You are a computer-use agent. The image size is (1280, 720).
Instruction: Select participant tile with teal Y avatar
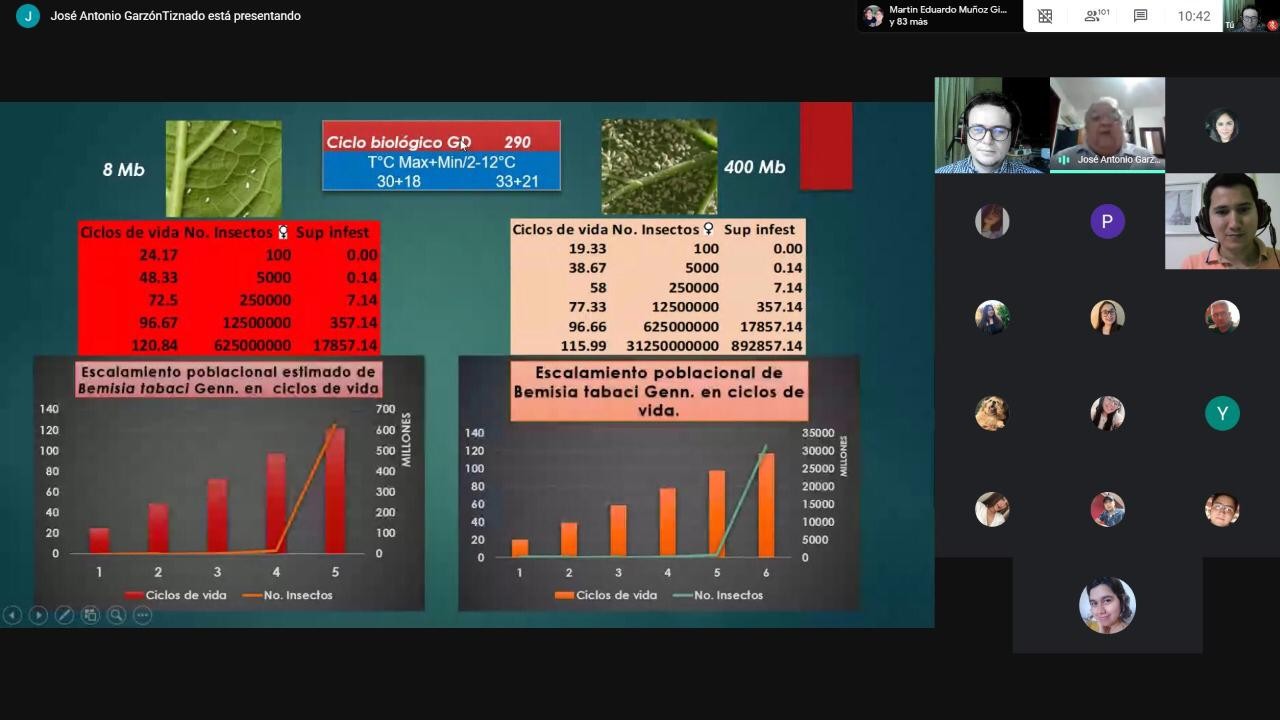(x=1222, y=413)
